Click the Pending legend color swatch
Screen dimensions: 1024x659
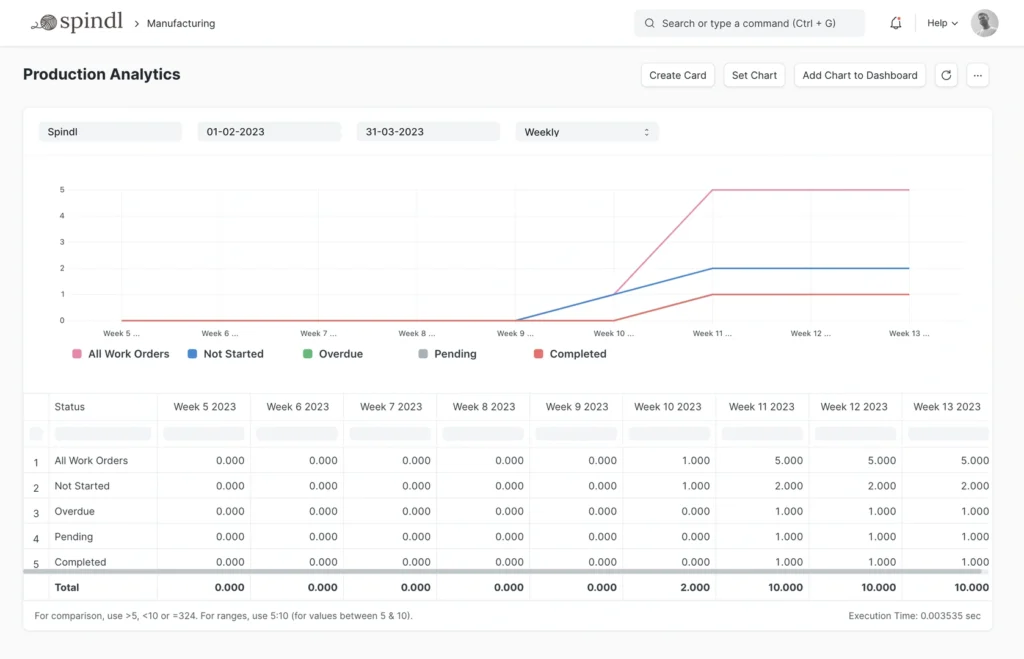tap(423, 354)
